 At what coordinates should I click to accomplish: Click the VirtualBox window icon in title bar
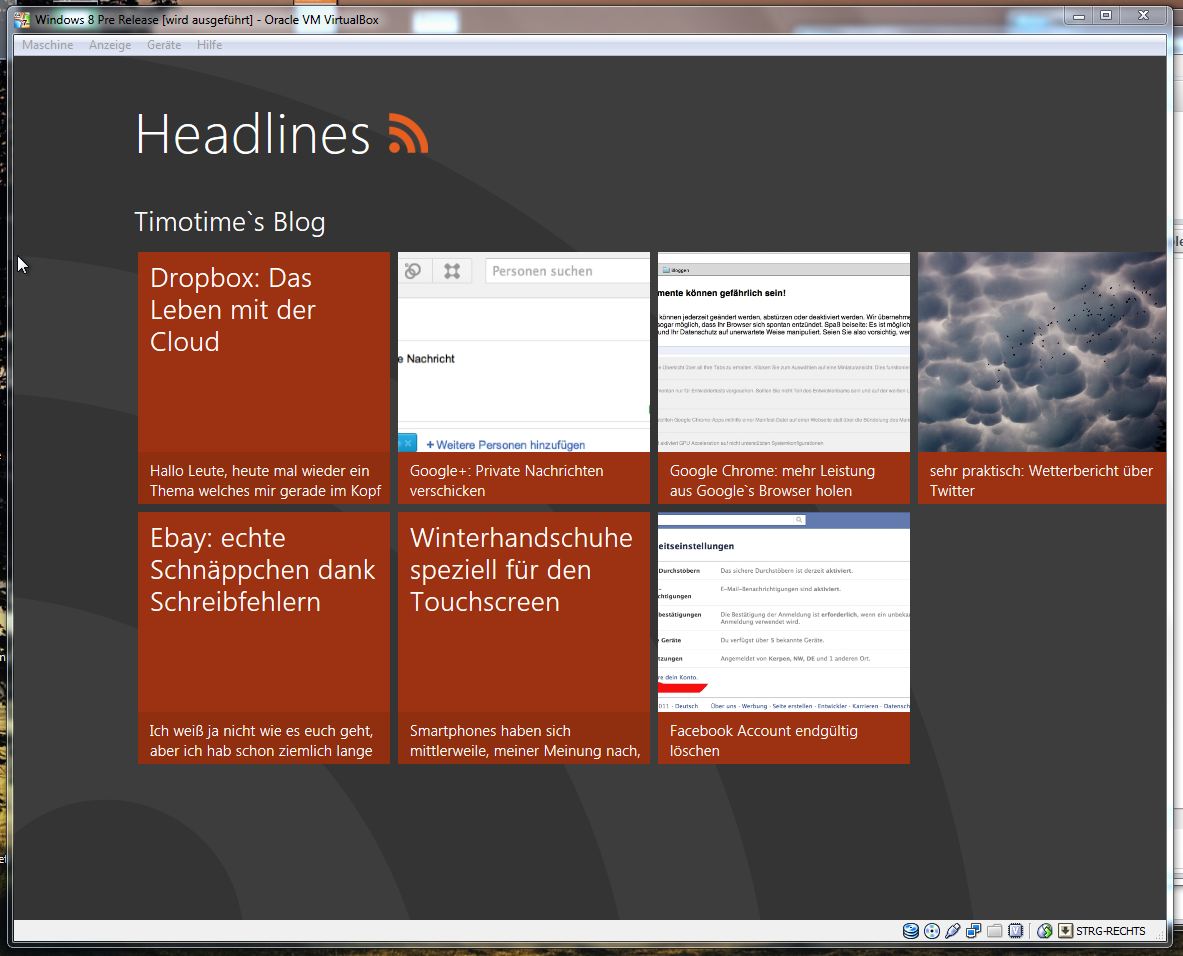22,20
